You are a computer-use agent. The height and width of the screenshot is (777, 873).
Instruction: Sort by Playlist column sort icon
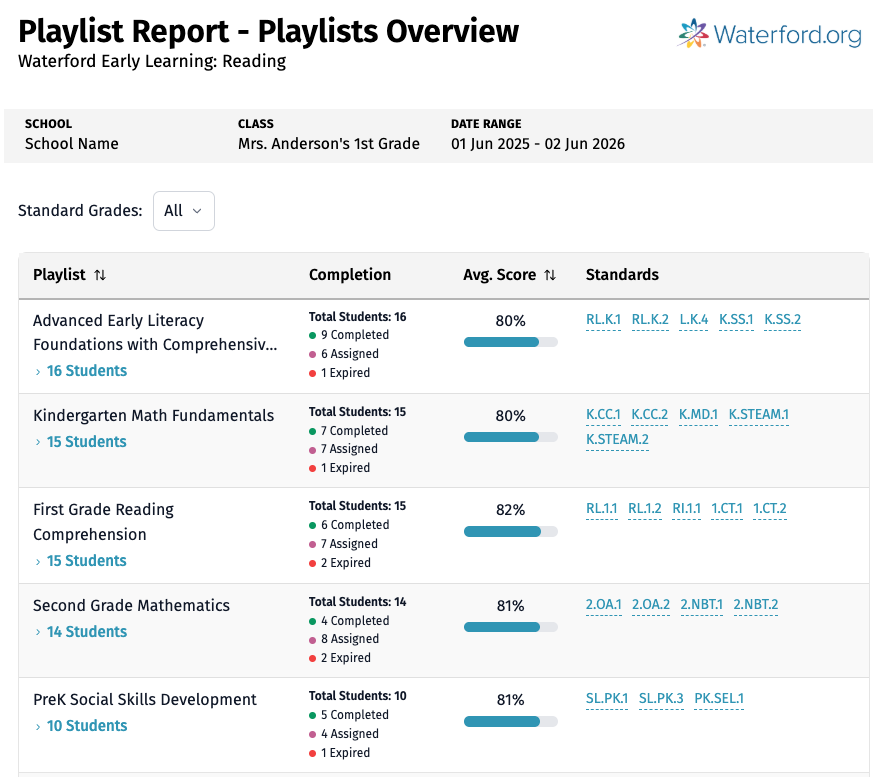[100, 275]
